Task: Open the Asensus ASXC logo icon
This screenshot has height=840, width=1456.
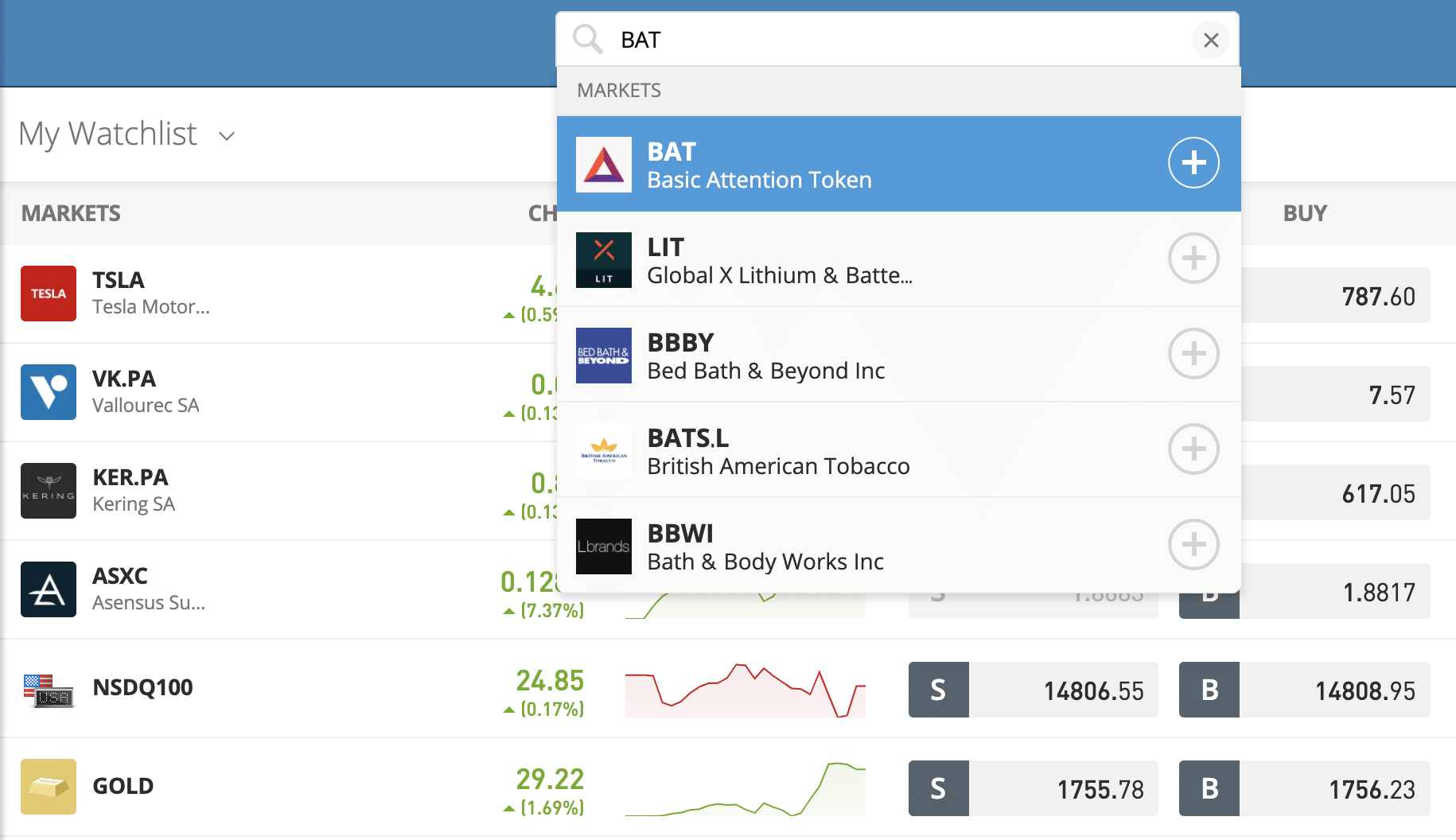Action: click(x=49, y=589)
